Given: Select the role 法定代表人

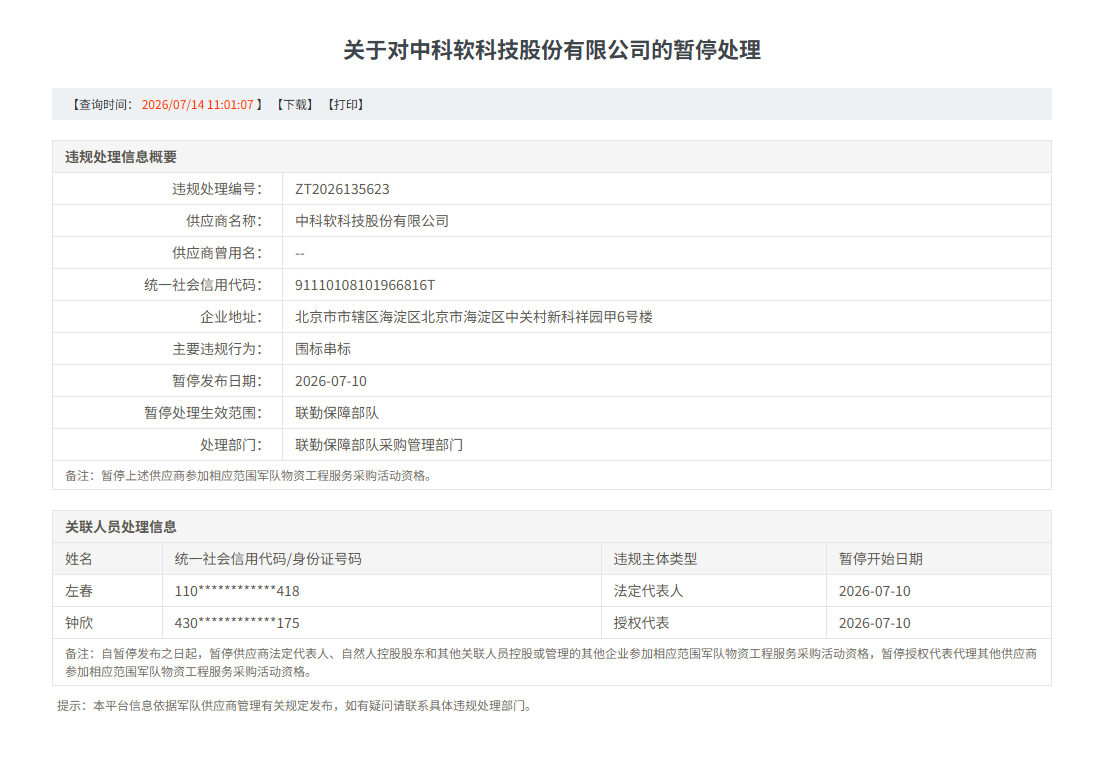Looking at the screenshot, I should (x=648, y=591).
